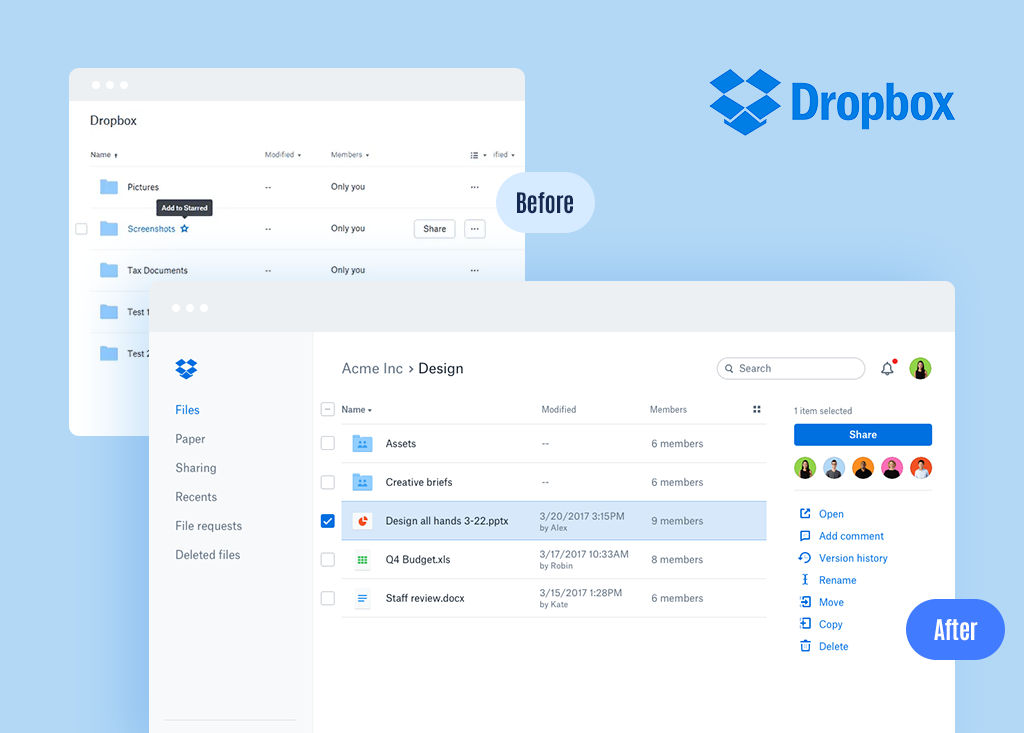Check the Creative briefs row checkbox
This screenshot has width=1024, height=733.
(x=328, y=482)
